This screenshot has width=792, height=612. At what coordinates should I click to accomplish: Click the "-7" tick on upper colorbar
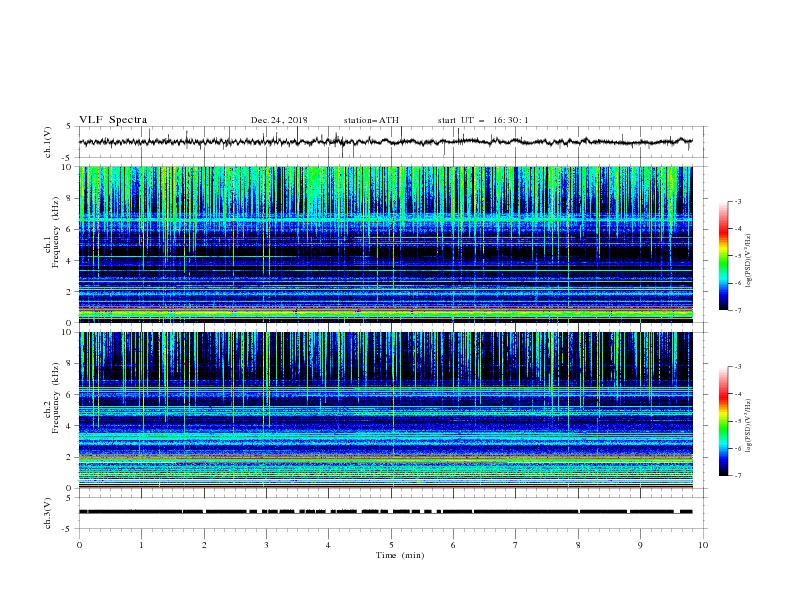click(738, 310)
